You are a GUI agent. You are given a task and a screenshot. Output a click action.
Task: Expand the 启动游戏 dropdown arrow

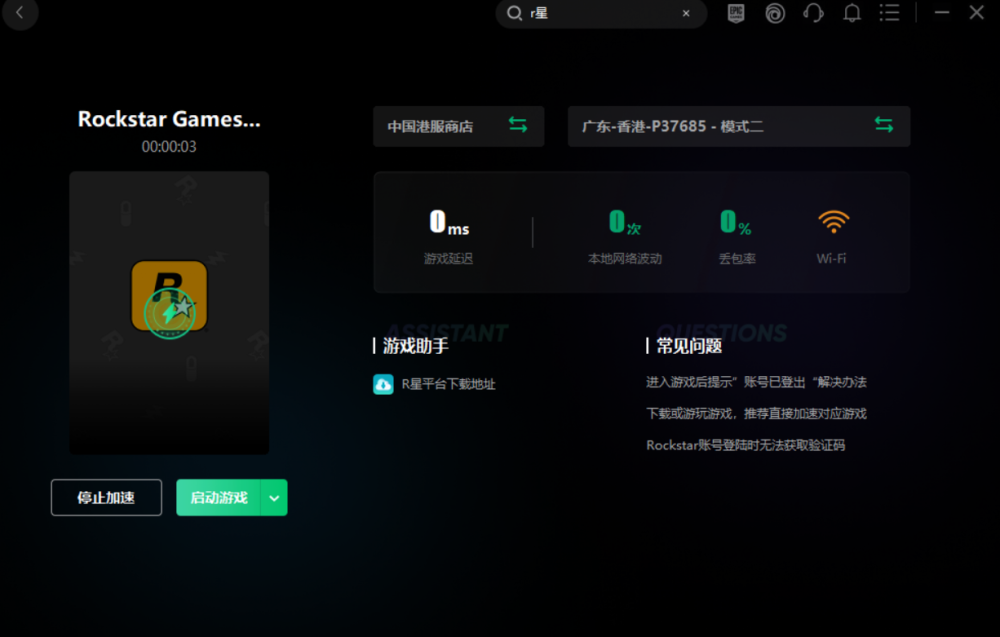(x=274, y=497)
